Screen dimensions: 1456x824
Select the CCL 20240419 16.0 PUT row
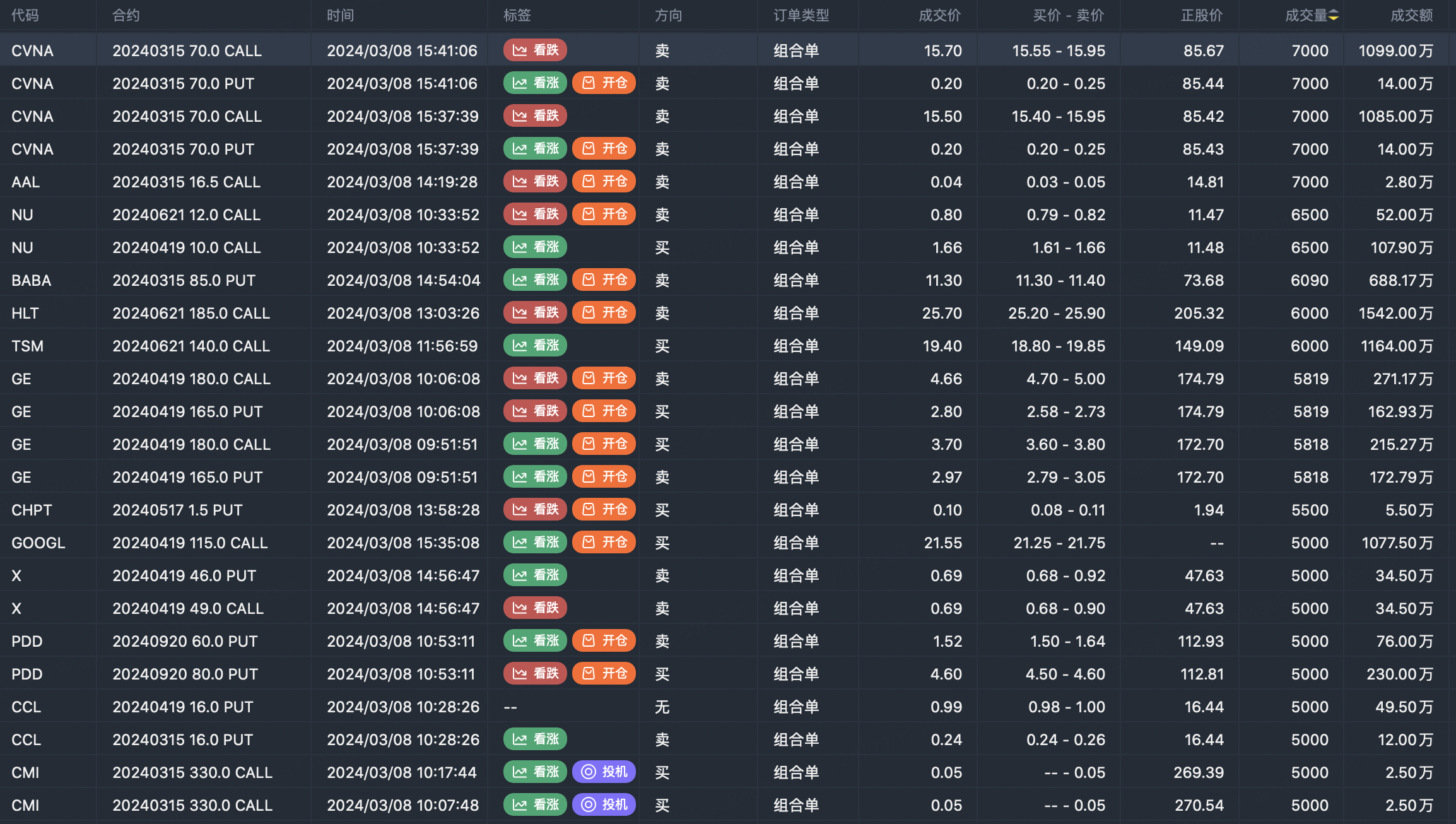coord(182,707)
